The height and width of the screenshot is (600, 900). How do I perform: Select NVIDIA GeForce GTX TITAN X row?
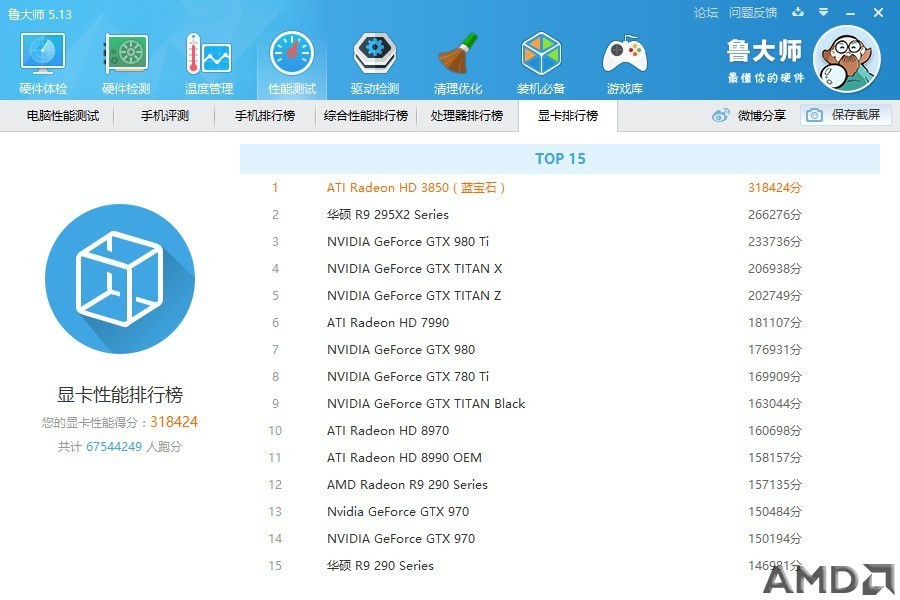[560, 269]
